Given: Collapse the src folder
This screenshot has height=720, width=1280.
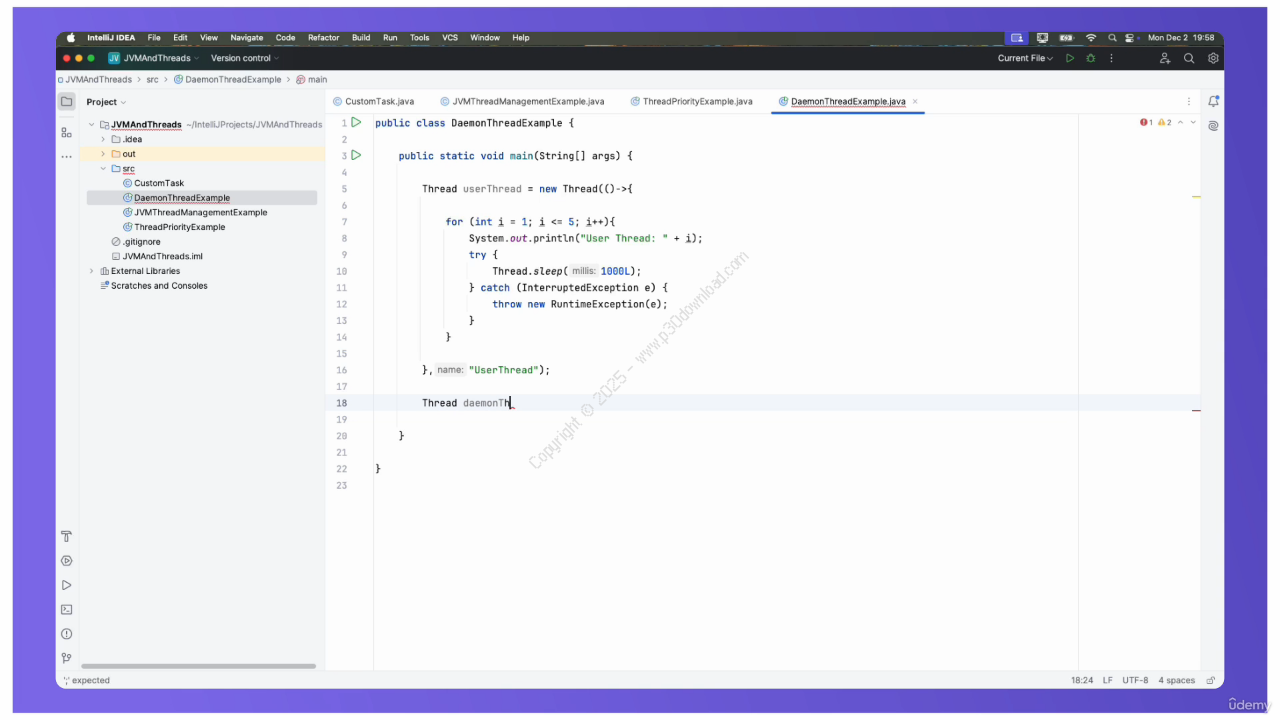Looking at the screenshot, I should [x=103, y=168].
